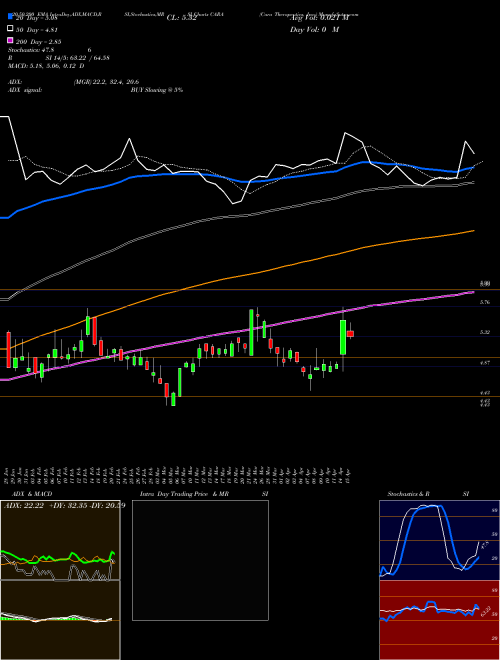Click the 5.32 price axis label
Viewport: 500px width, 660px height.
pyautogui.click(x=485, y=333)
